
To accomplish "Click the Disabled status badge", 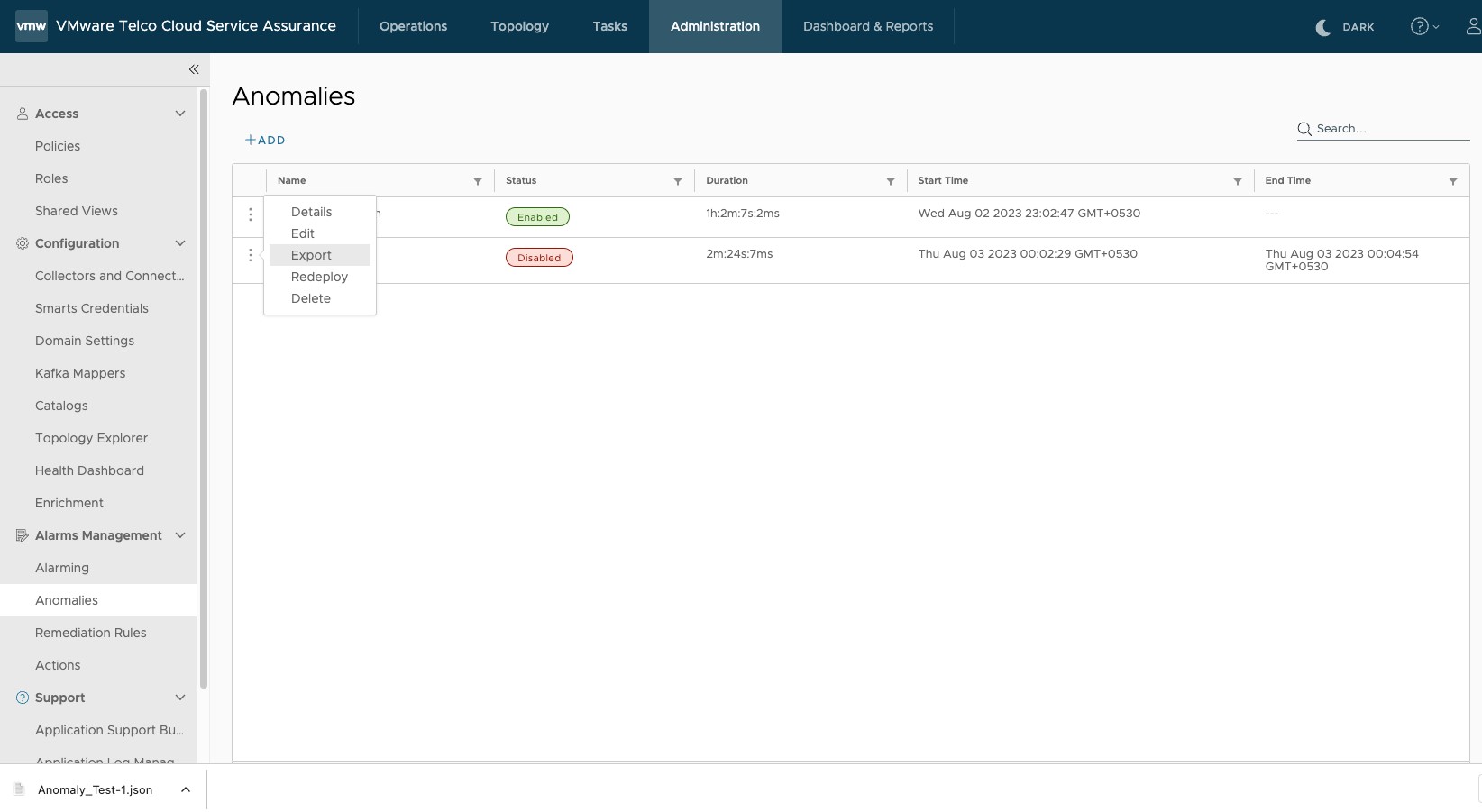I will point(539,258).
